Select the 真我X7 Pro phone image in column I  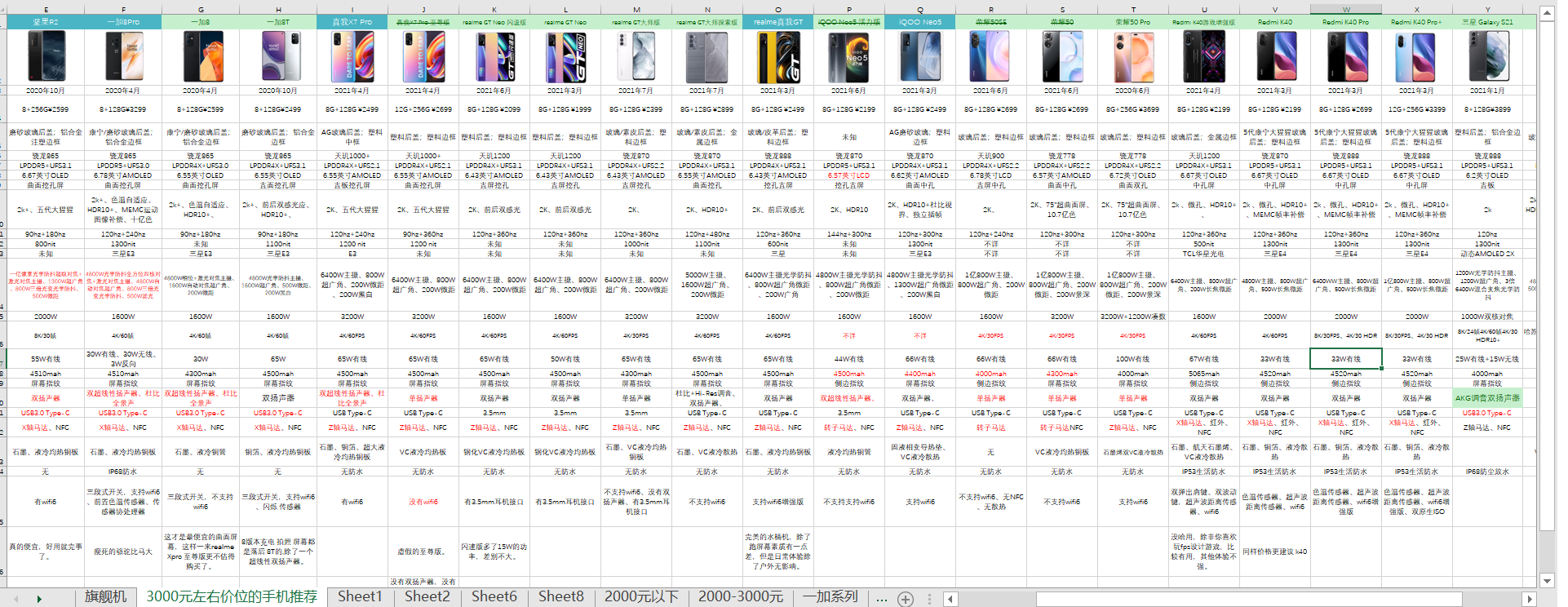pyautogui.click(x=352, y=56)
